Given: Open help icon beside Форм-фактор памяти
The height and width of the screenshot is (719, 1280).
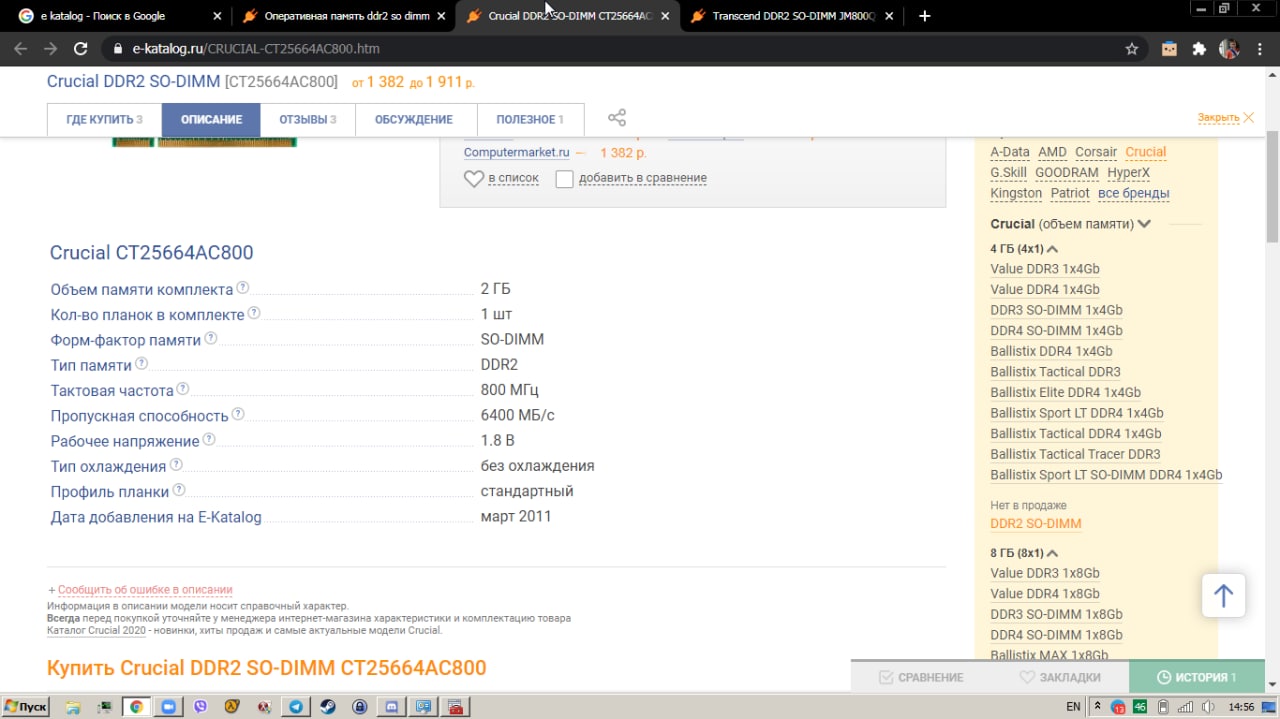Looking at the screenshot, I should tap(211, 339).
